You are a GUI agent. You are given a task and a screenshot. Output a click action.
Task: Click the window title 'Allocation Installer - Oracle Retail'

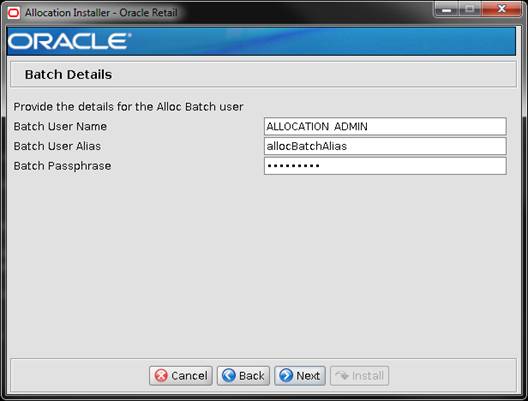coord(101,13)
